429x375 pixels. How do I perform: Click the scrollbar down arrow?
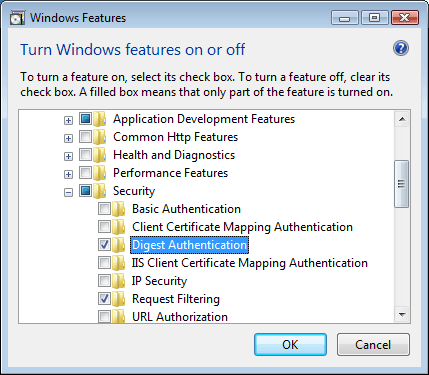click(x=402, y=314)
